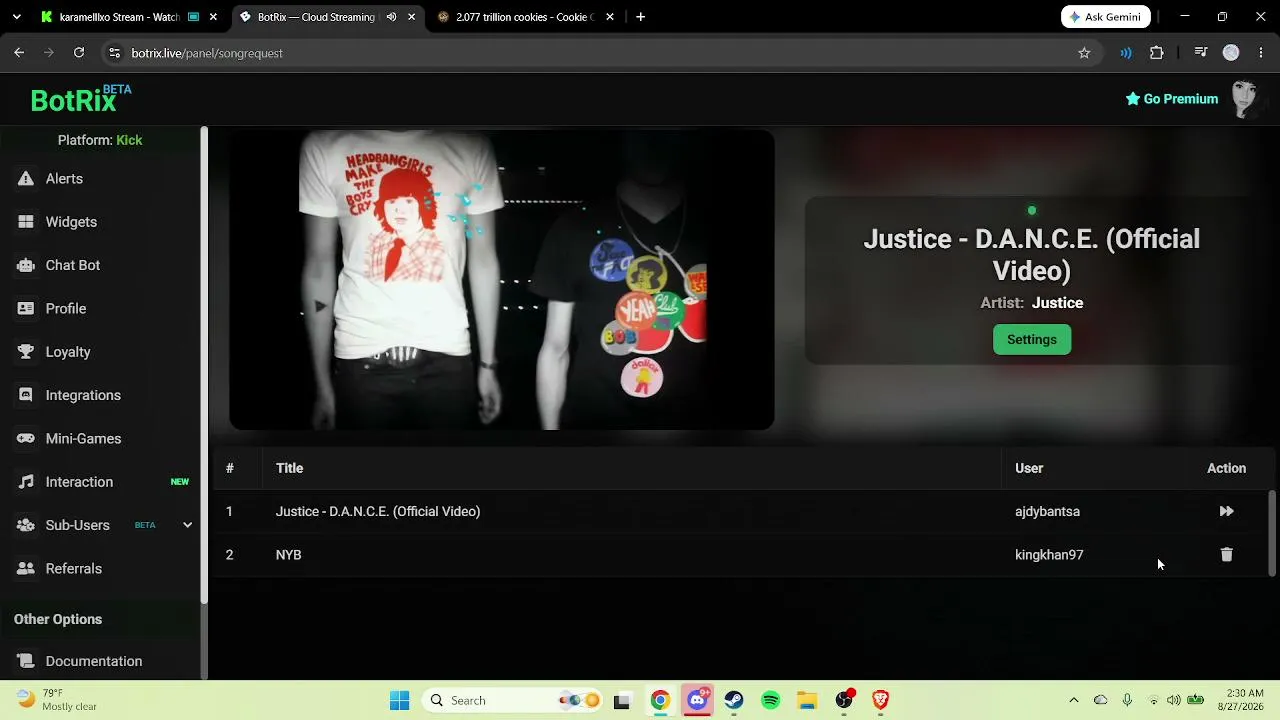
Task: Open the Chrome three-dot menu
Action: 1262,53
